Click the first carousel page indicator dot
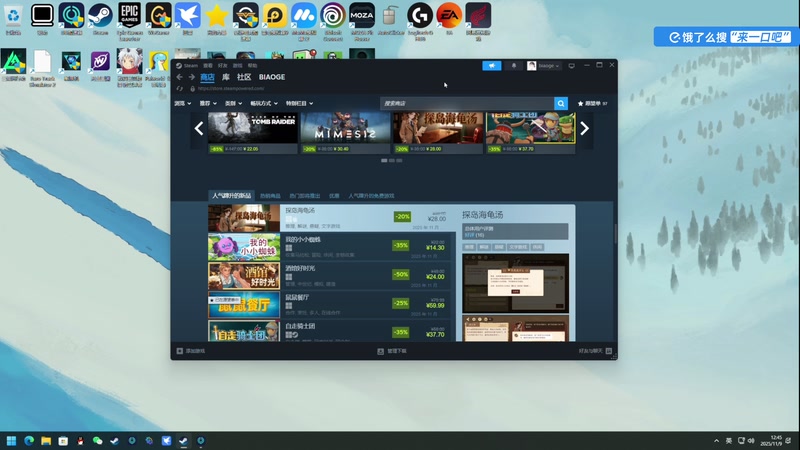 pos(384,160)
